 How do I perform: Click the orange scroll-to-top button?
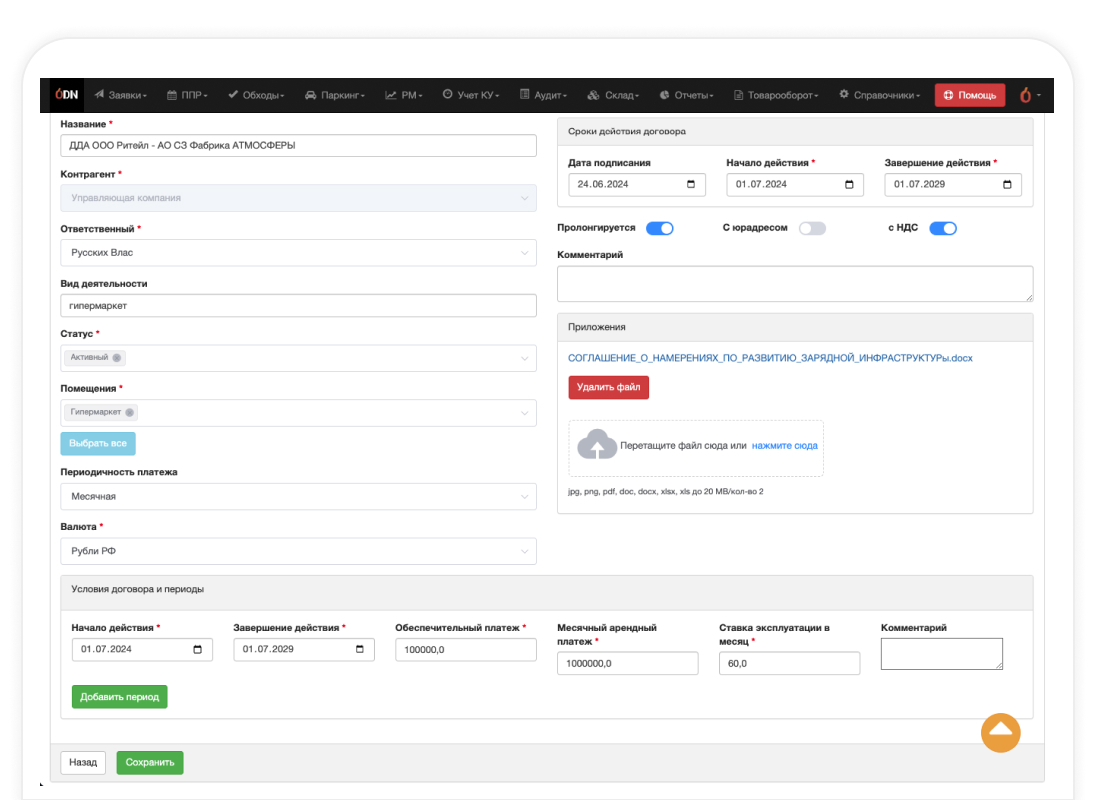1000,733
